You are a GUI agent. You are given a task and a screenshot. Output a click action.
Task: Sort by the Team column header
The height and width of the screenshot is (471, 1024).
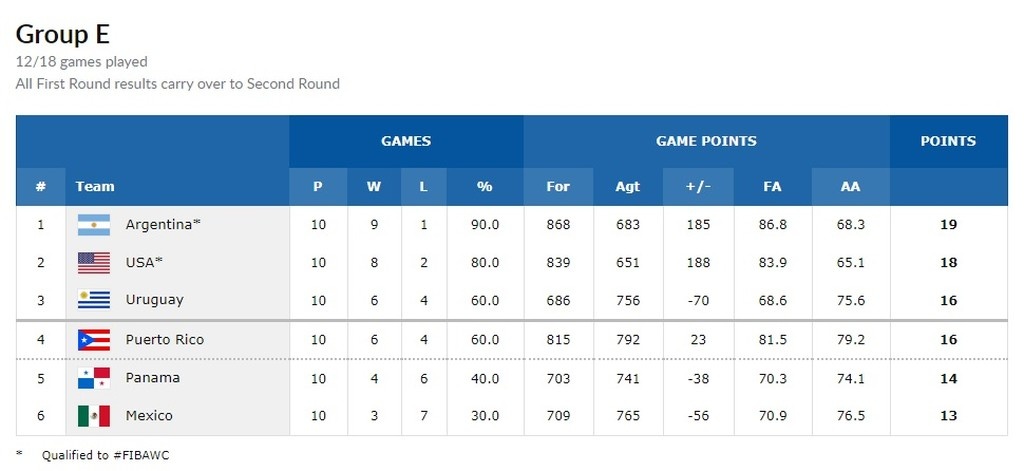pos(95,186)
